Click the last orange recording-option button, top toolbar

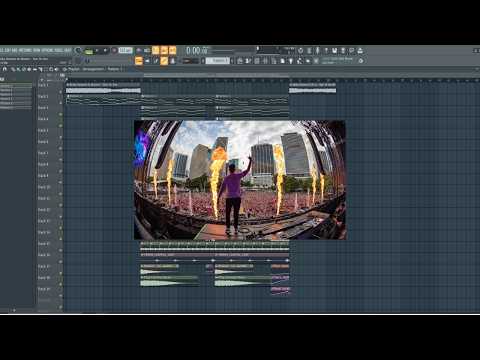pos(172,50)
